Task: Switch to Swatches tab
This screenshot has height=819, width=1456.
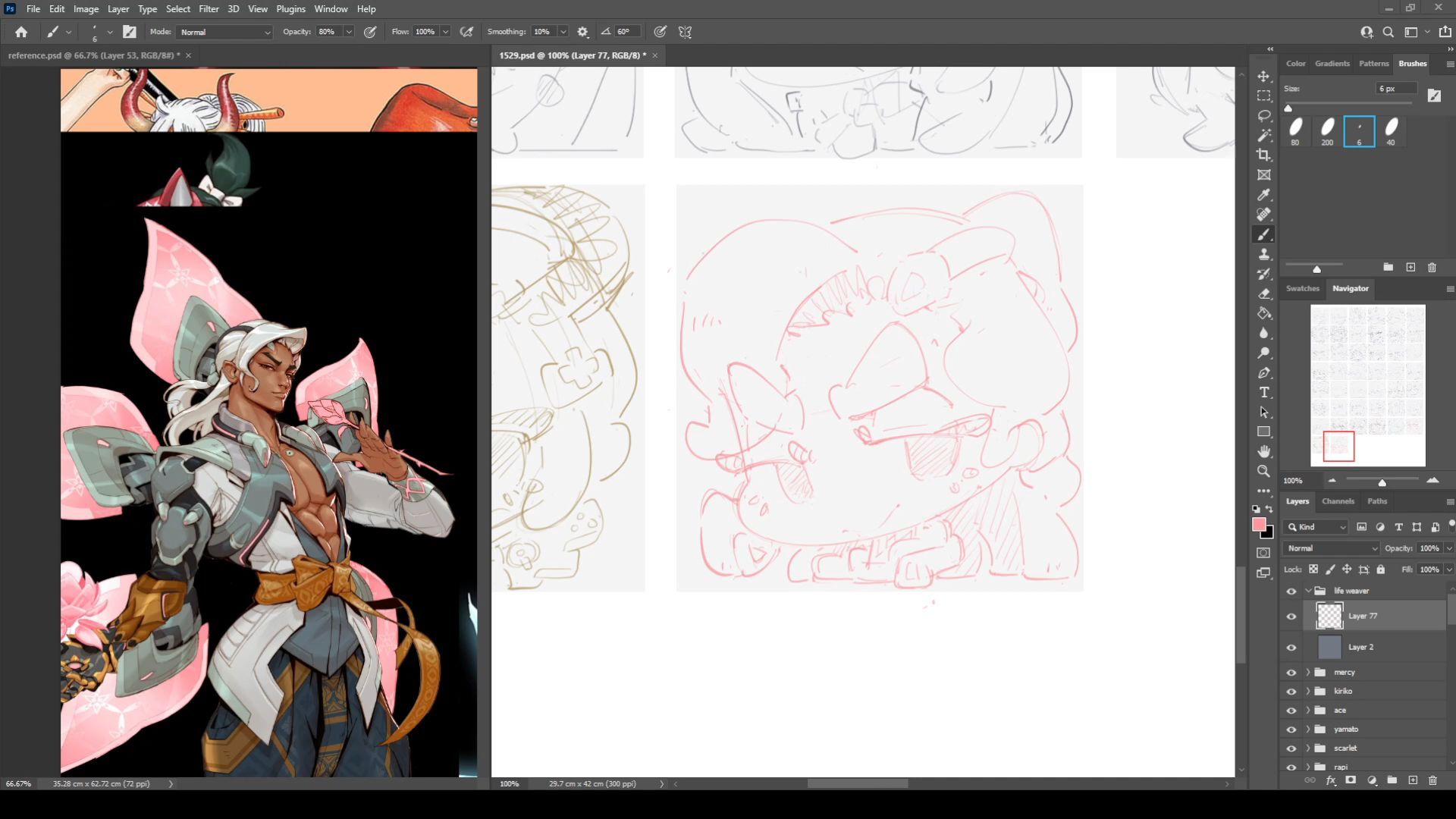Action: [x=1303, y=288]
